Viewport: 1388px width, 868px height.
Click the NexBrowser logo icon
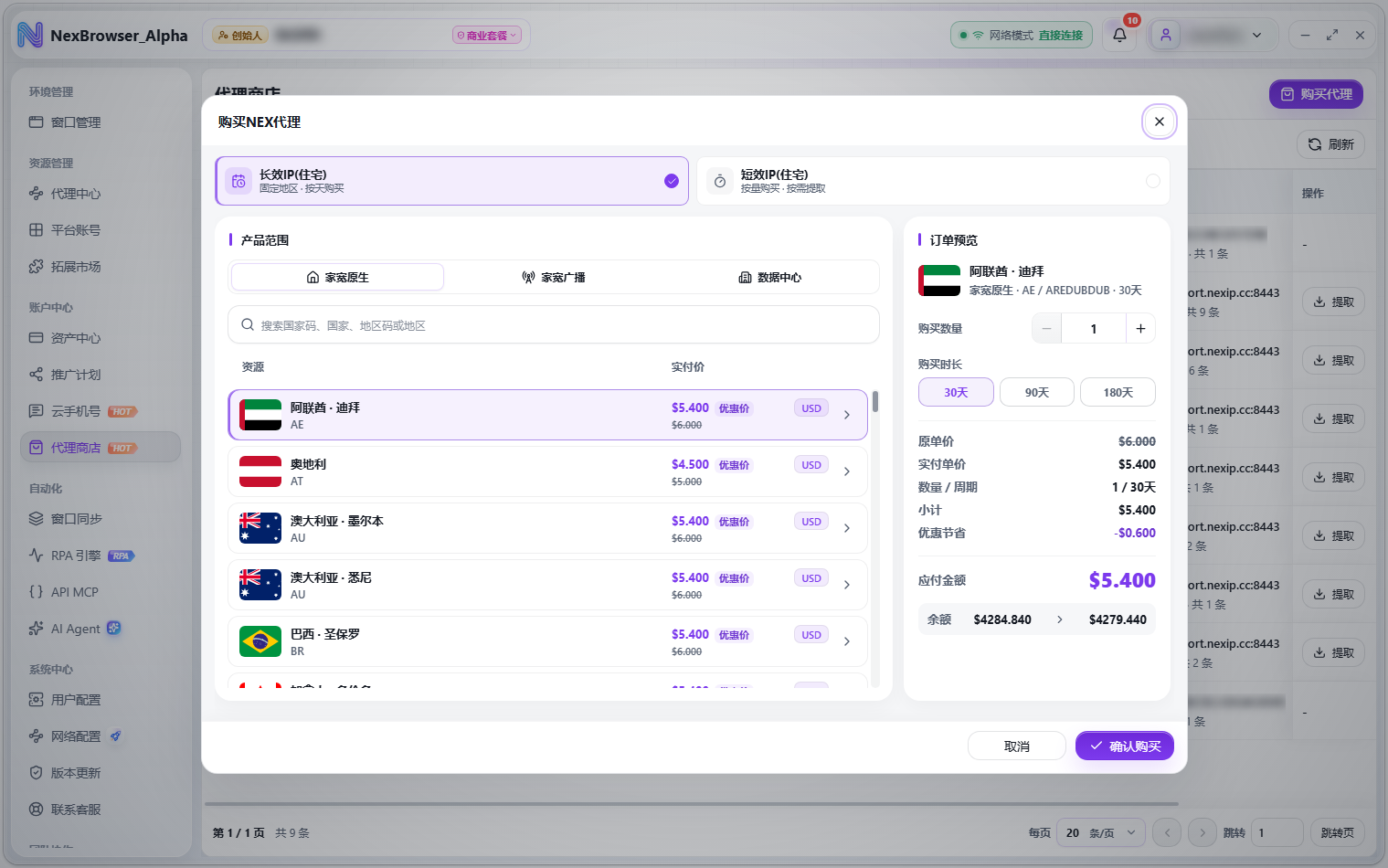click(30, 36)
